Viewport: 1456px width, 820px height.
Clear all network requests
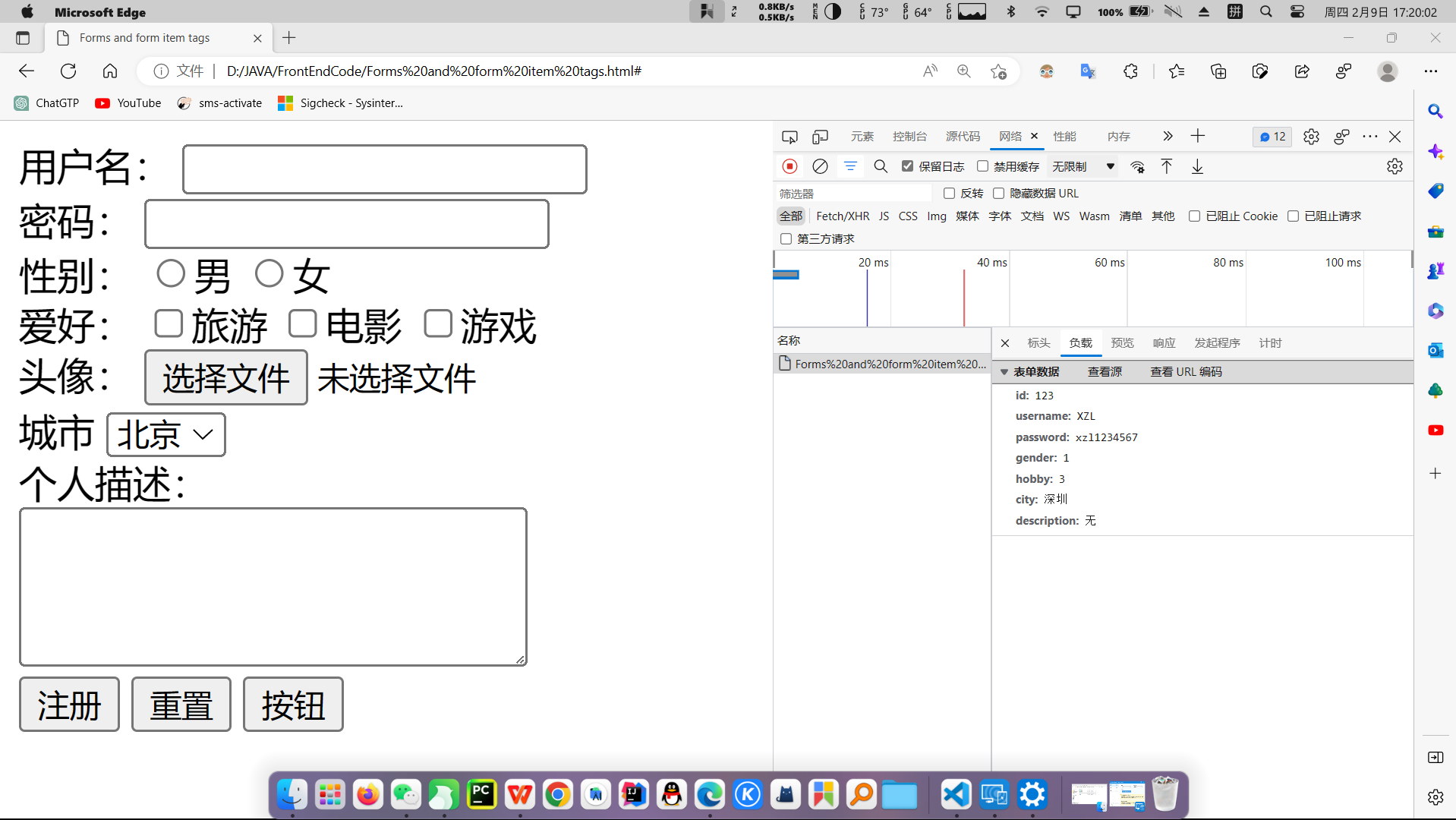pyautogui.click(x=820, y=166)
